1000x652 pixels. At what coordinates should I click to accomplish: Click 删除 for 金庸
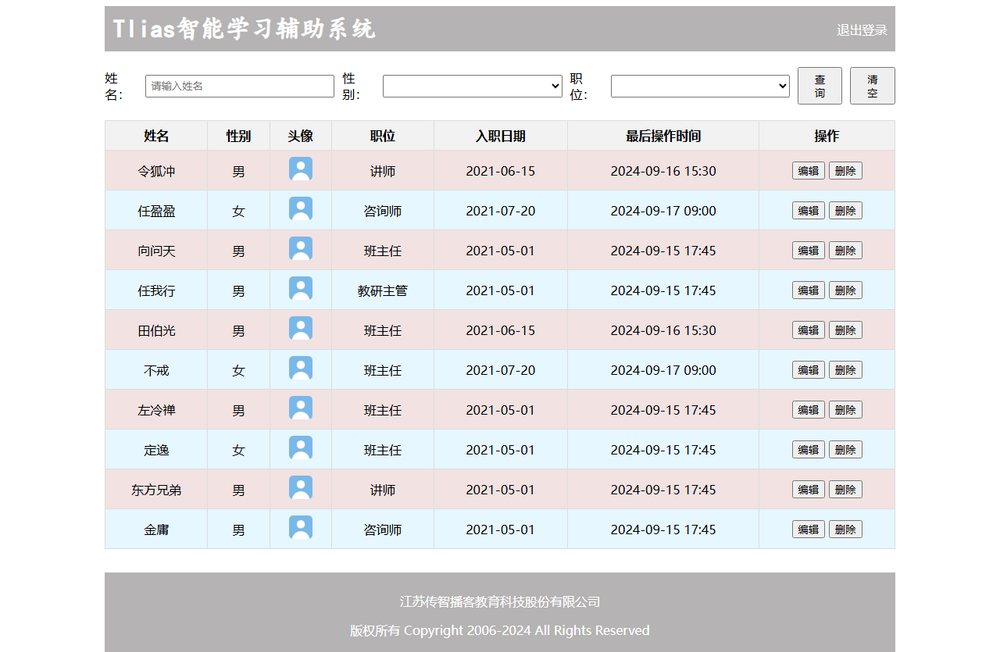[x=846, y=530]
